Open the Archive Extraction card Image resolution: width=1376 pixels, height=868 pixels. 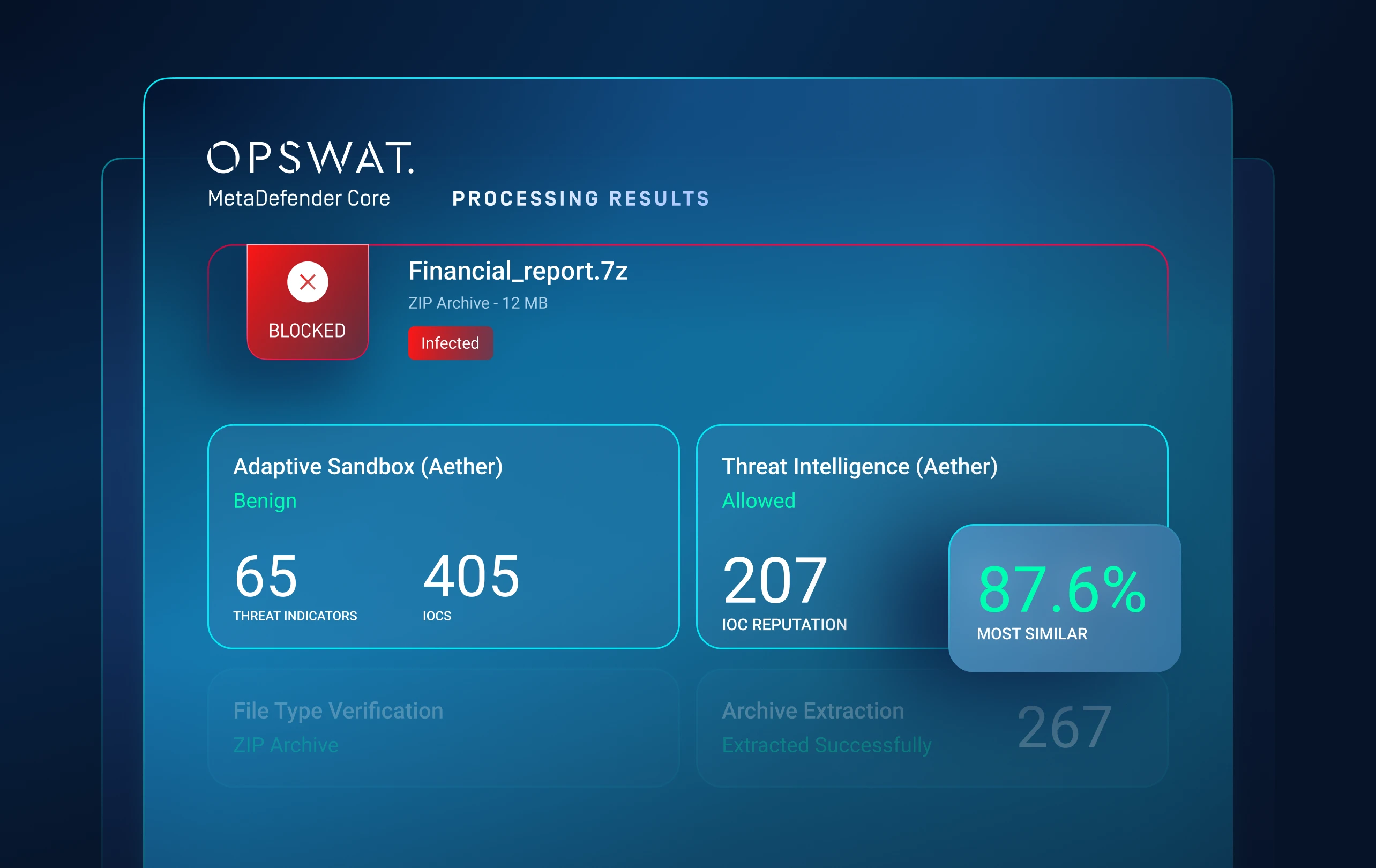coord(812,711)
